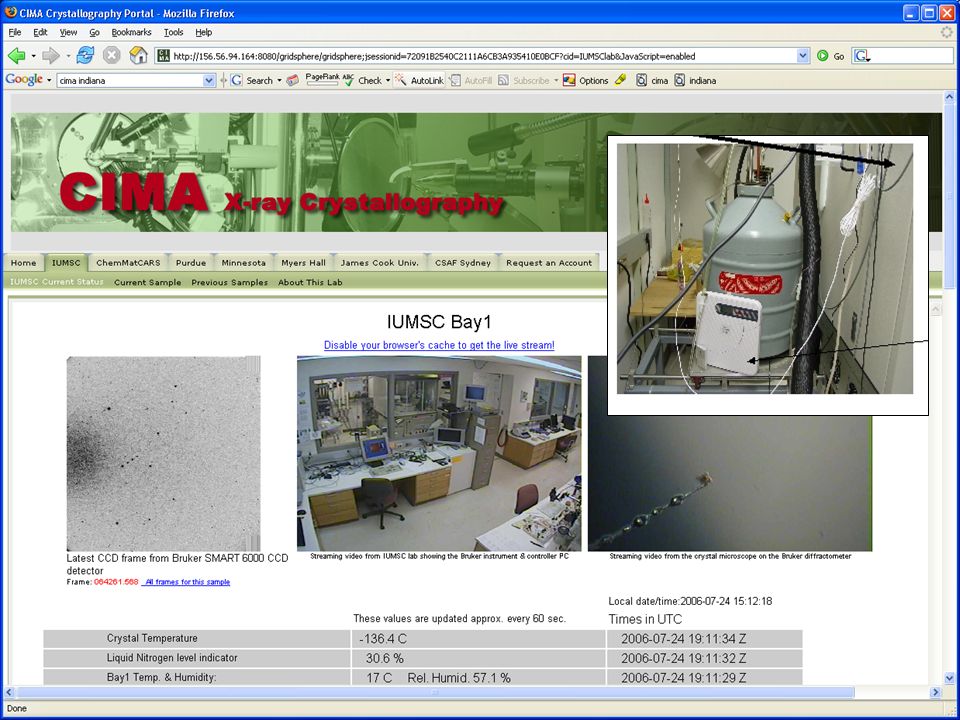Open the Search button dropdown arrow

[279, 80]
